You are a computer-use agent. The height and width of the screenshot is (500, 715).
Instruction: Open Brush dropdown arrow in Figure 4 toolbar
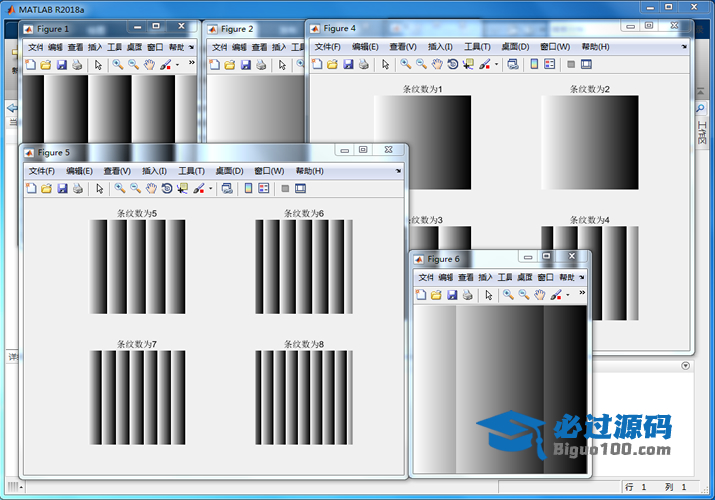click(x=496, y=64)
